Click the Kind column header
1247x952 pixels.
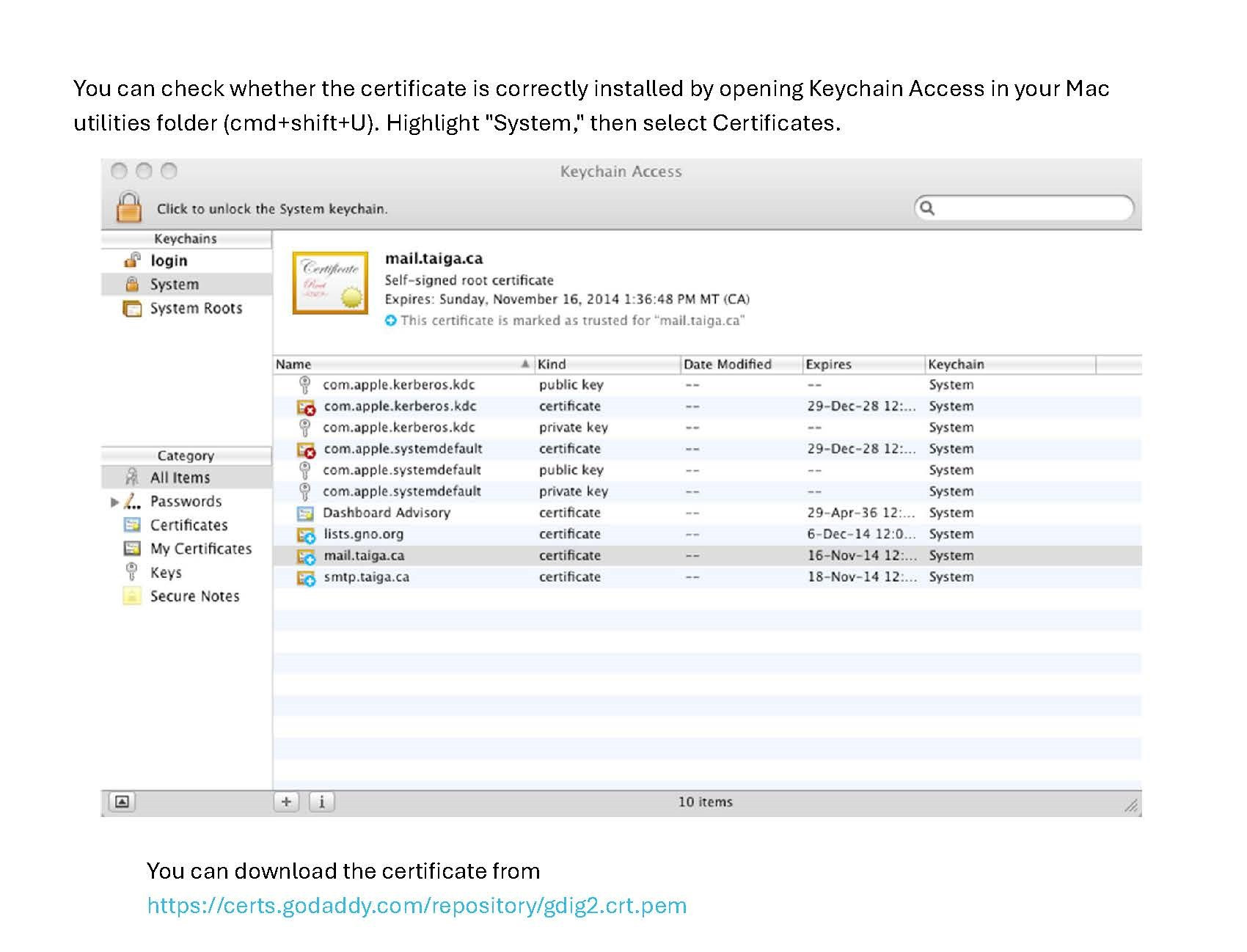pyautogui.click(x=607, y=365)
